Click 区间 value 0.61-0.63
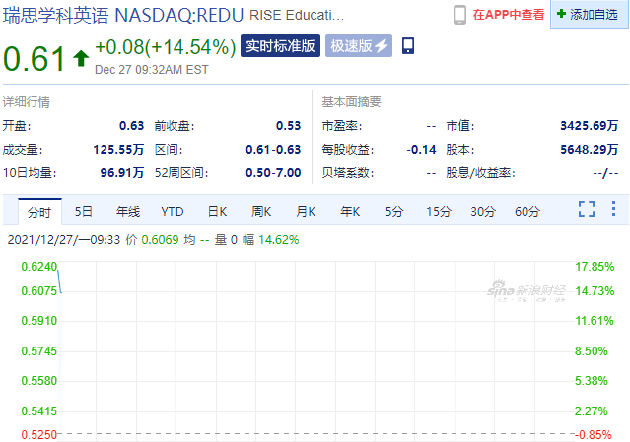630x442 pixels. coord(273,149)
